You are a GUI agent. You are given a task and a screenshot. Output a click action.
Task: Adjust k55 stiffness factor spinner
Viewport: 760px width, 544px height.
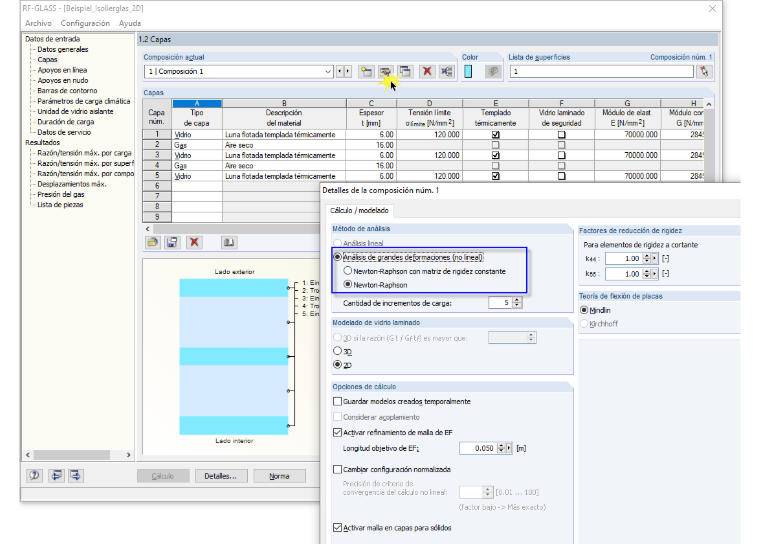coord(647,274)
